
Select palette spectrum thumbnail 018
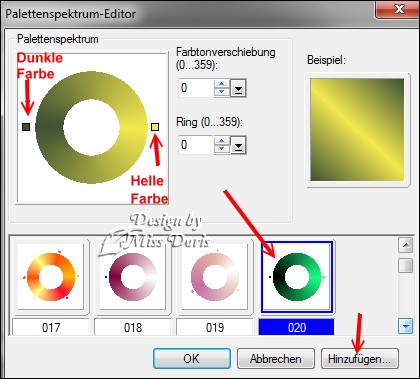pos(133,277)
